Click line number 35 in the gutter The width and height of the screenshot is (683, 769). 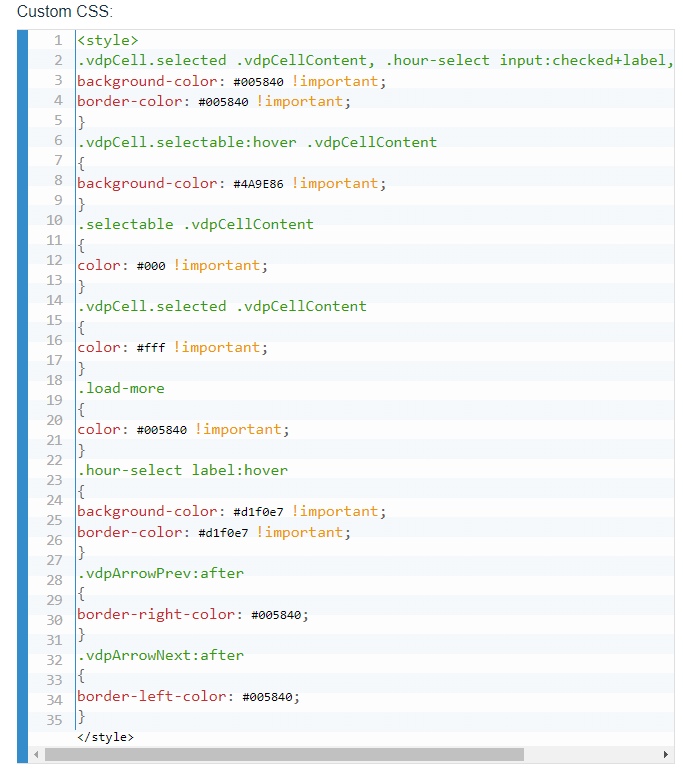pyautogui.click(x=54, y=720)
